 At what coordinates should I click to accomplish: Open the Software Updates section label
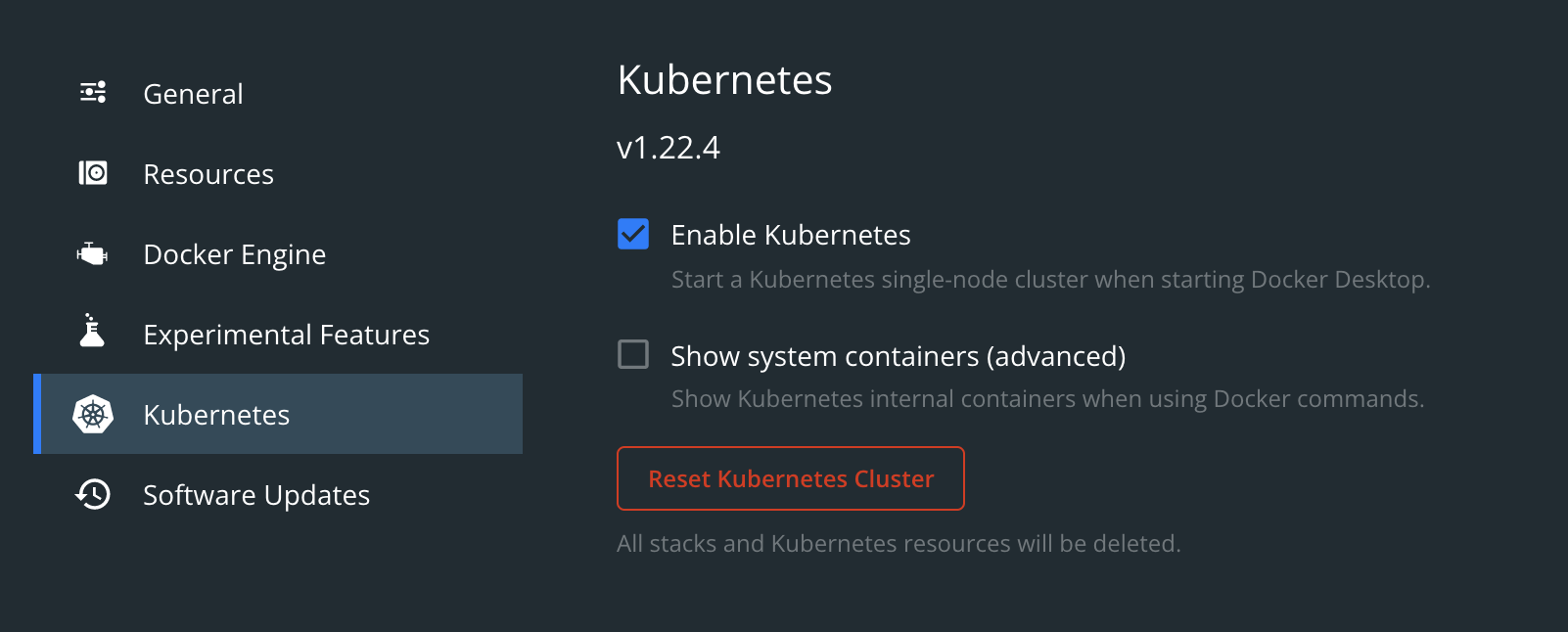coord(256,495)
